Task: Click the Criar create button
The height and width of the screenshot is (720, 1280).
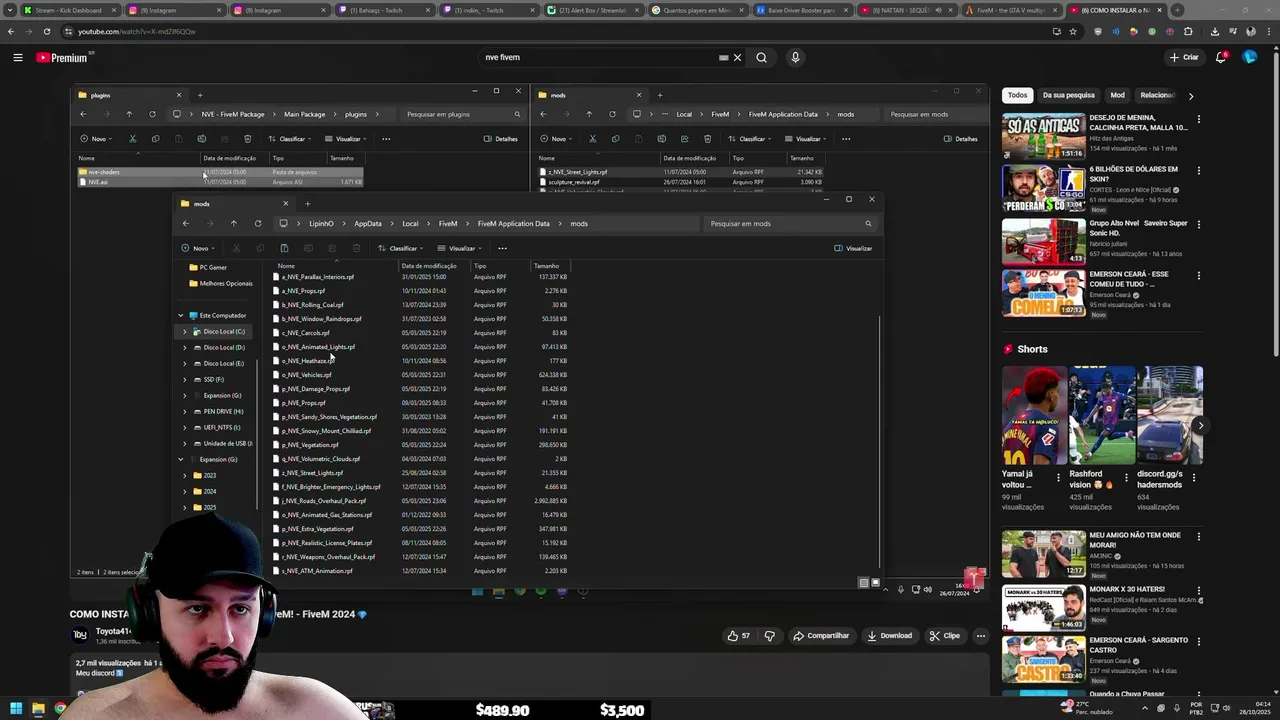Action: (1183, 57)
